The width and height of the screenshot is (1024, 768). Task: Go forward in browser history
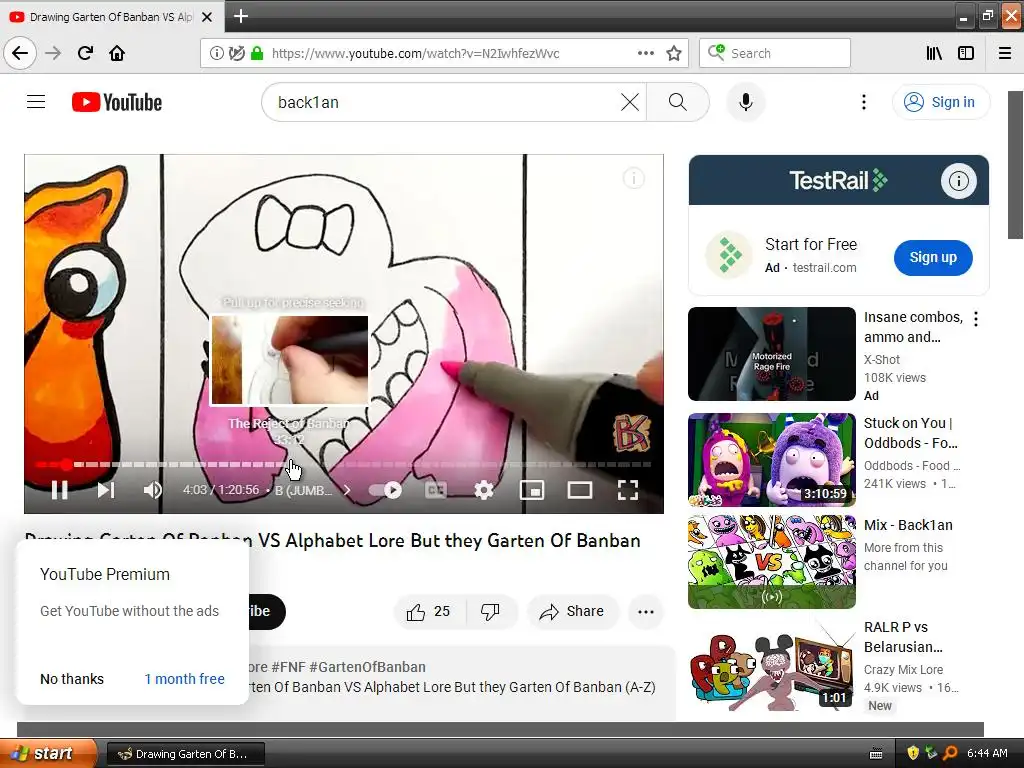(x=53, y=53)
